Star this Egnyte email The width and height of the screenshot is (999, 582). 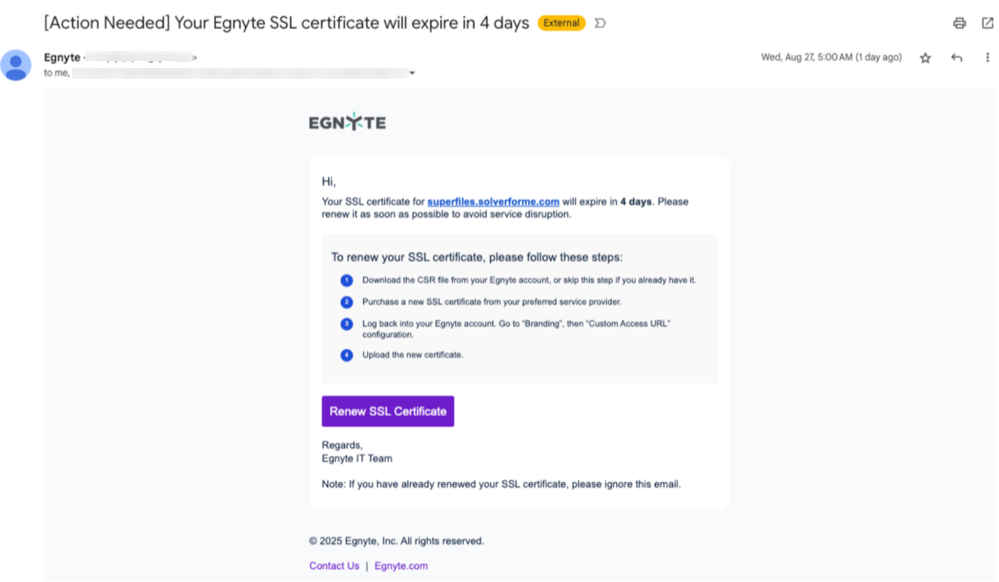click(x=925, y=58)
